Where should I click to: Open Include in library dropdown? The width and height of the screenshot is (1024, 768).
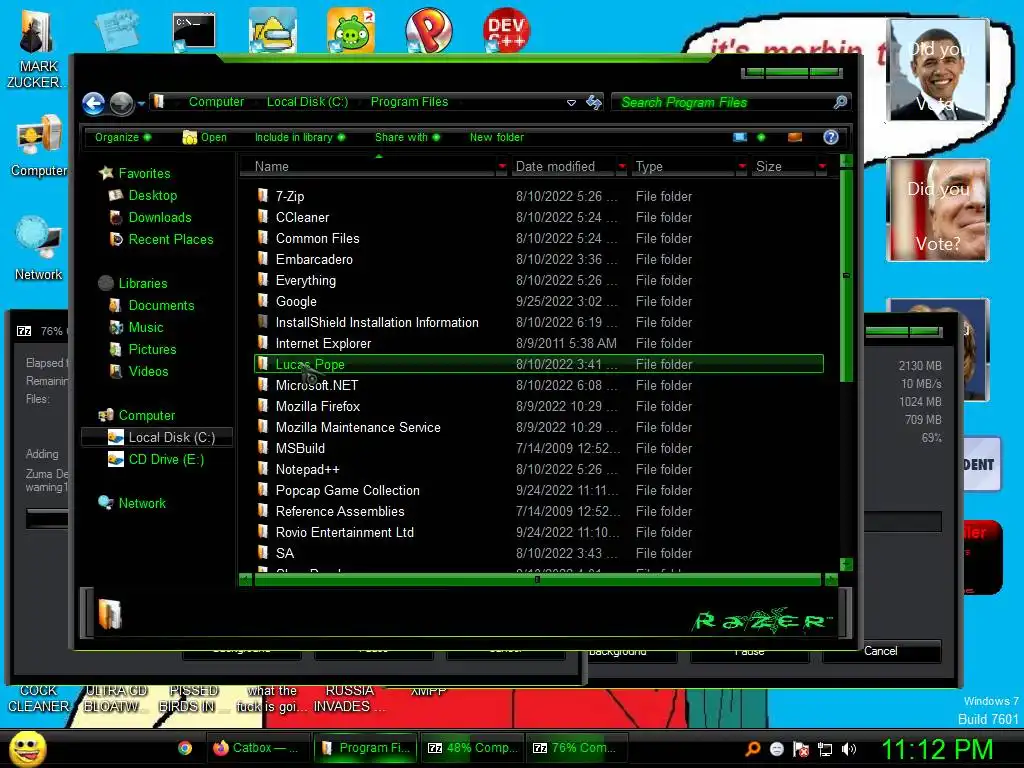tap(300, 137)
